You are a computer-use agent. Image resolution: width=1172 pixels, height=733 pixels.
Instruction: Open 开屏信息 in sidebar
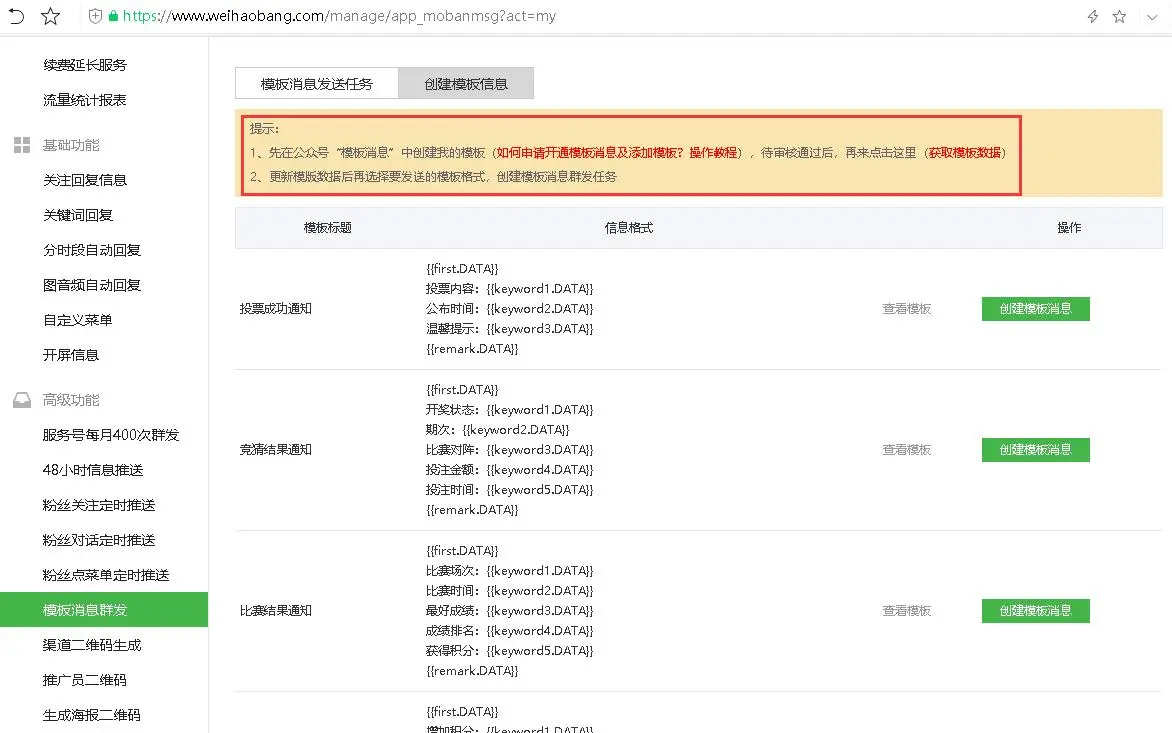pyautogui.click(x=71, y=355)
